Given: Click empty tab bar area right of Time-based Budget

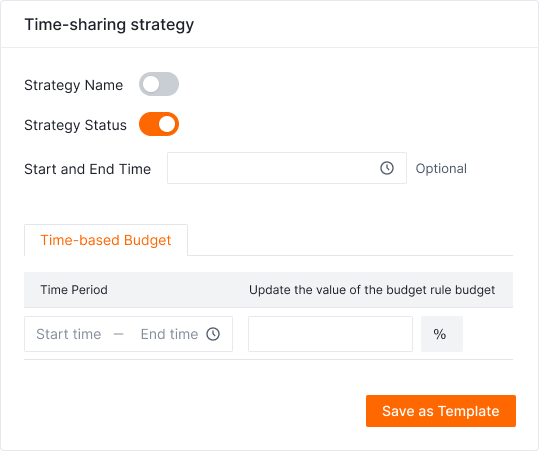Looking at the screenshot, I should coord(350,240).
